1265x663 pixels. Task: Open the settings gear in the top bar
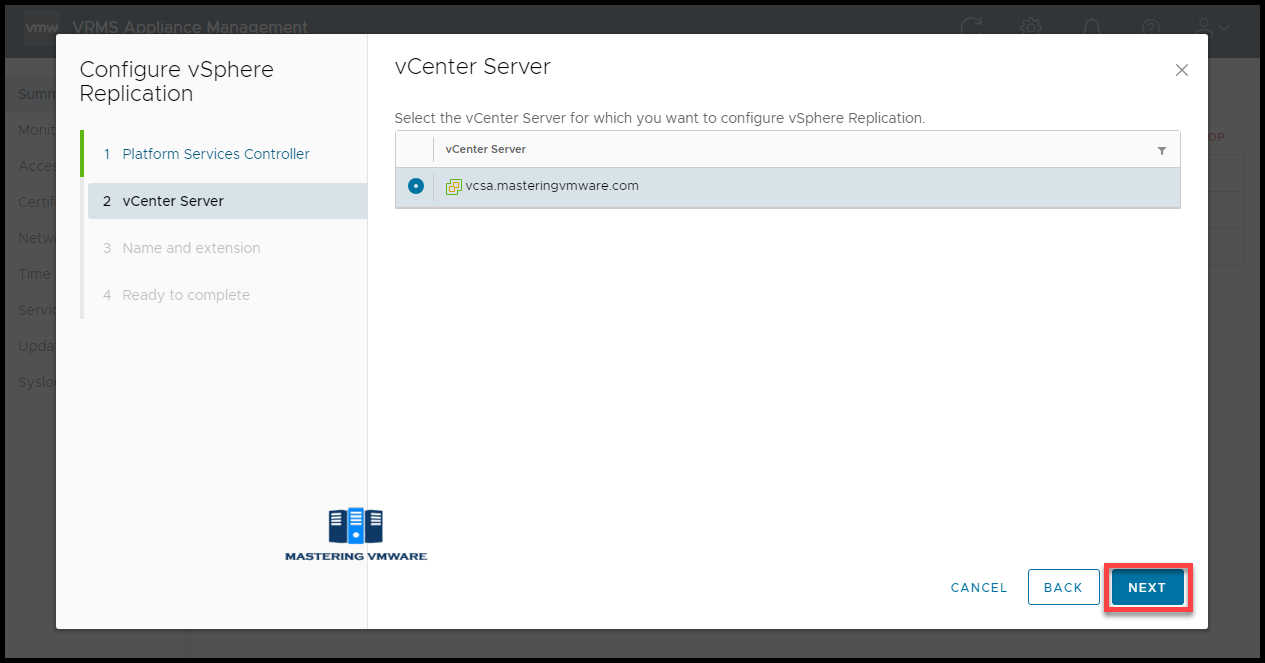[1031, 27]
